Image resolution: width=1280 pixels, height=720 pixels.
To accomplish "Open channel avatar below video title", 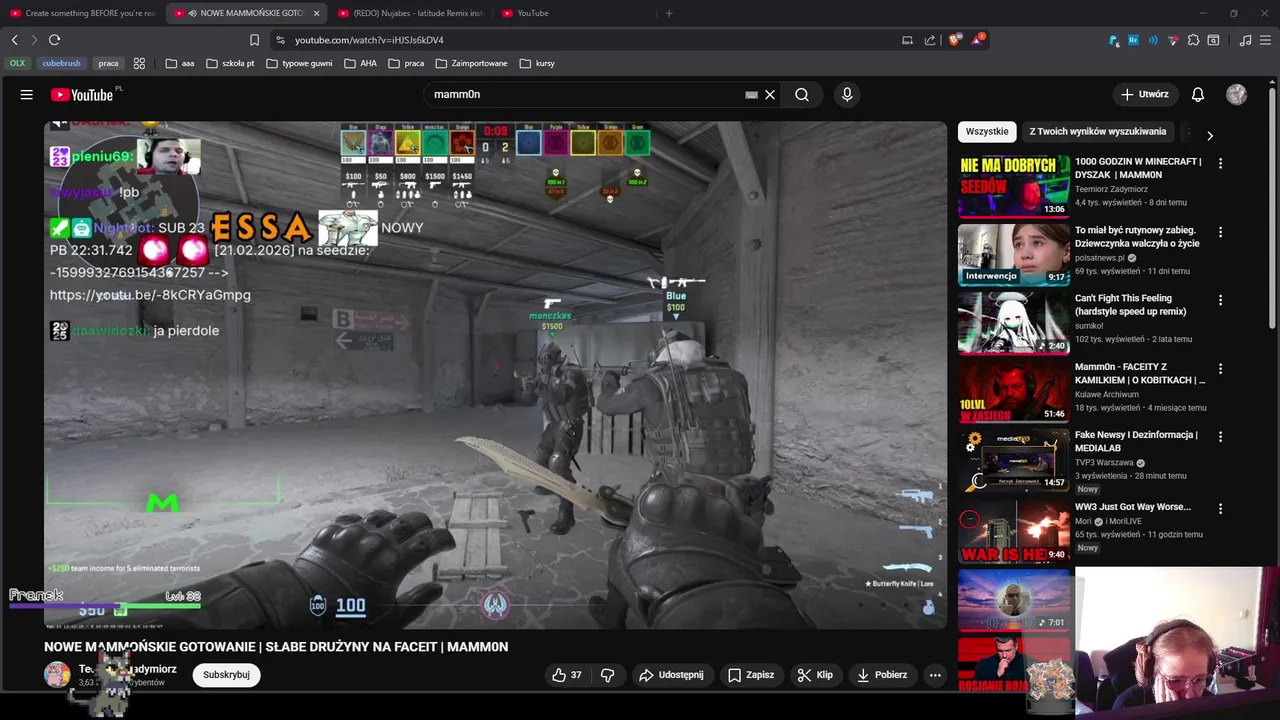I will (x=57, y=674).
